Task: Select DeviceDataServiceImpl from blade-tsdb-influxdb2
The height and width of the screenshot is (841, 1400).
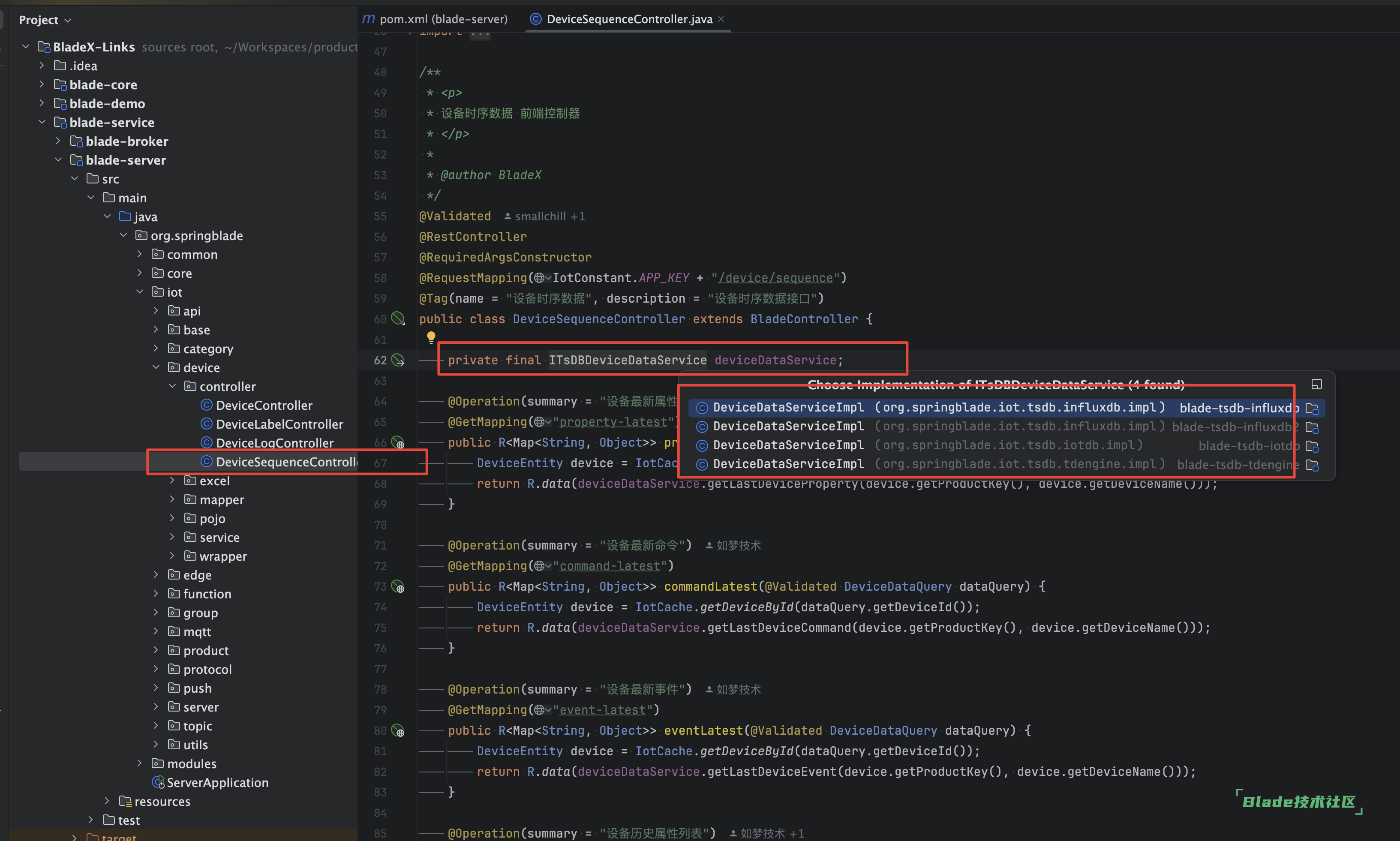Action: coord(1006,426)
